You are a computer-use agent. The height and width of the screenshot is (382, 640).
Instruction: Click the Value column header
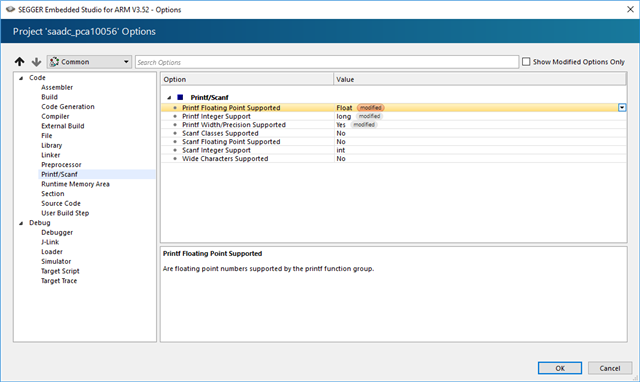click(480, 79)
